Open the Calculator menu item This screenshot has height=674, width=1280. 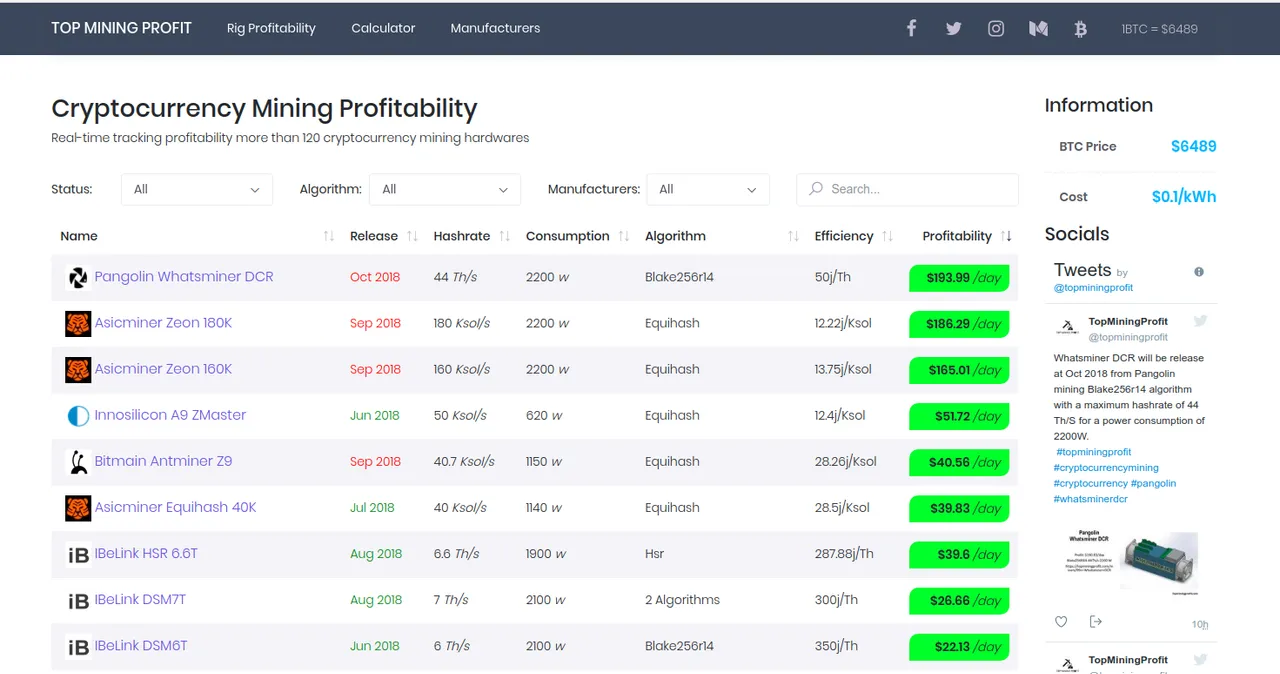[x=383, y=28]
